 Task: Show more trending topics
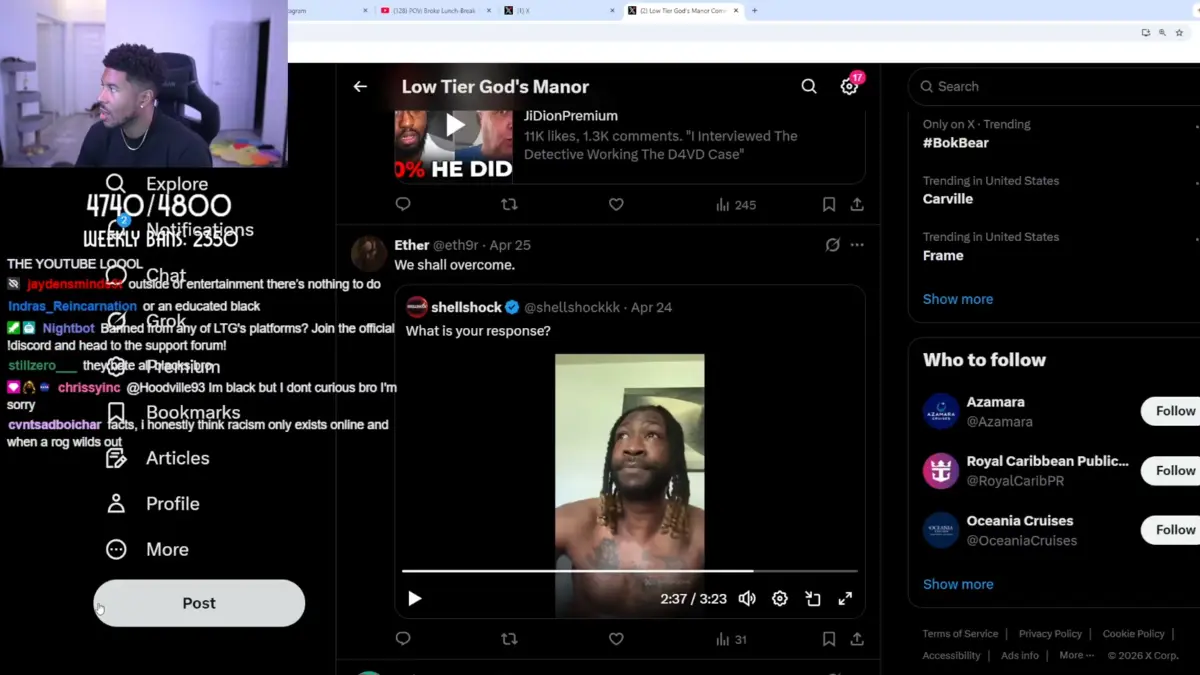click(x=958, y=299)
